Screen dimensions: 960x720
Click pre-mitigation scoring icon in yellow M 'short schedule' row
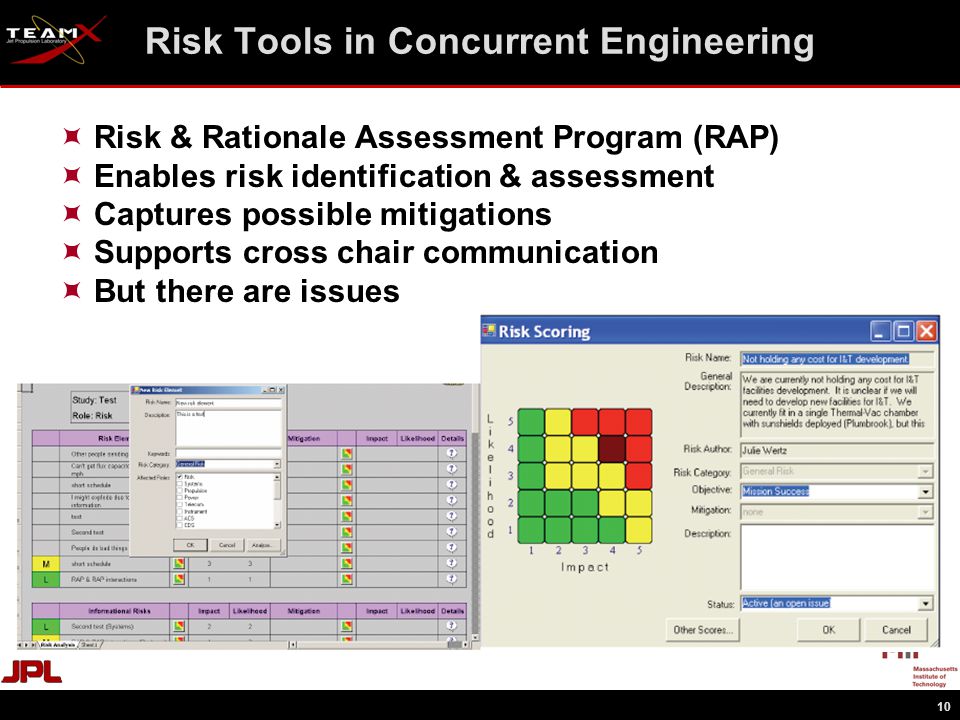pos(179,563)
